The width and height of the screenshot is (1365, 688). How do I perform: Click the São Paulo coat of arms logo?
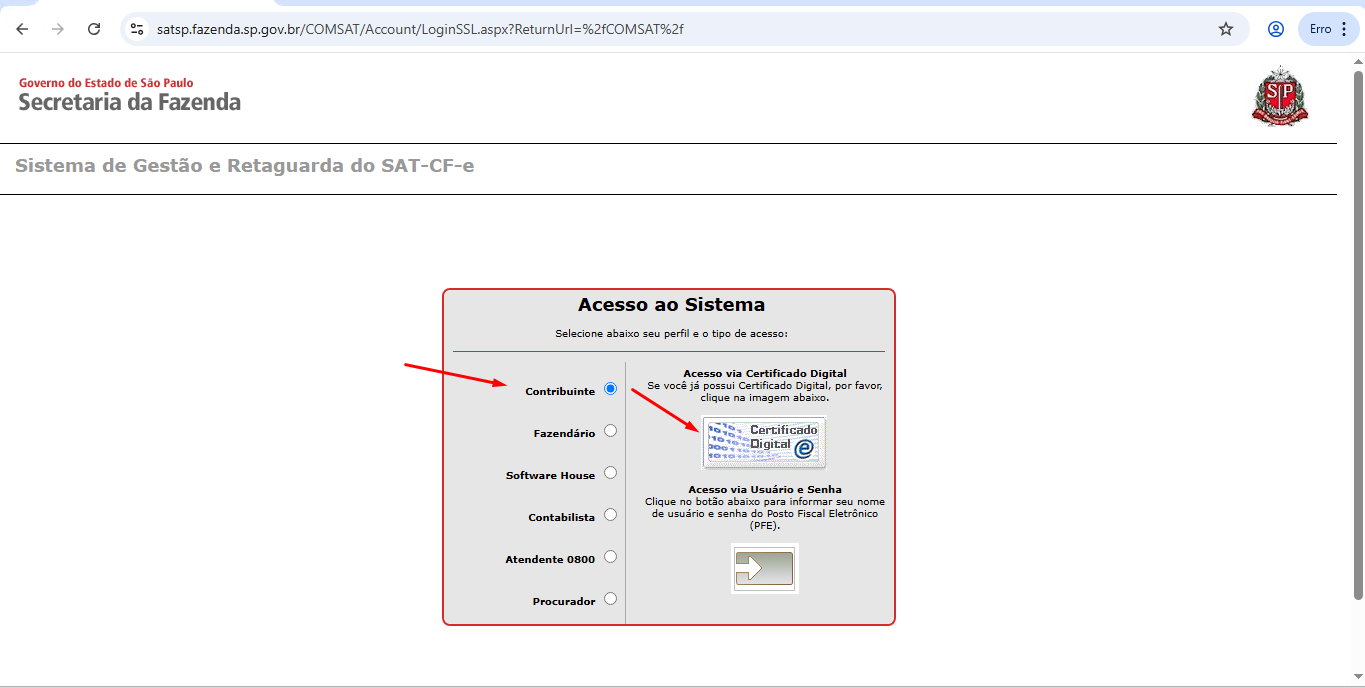tap(1279, 97)
